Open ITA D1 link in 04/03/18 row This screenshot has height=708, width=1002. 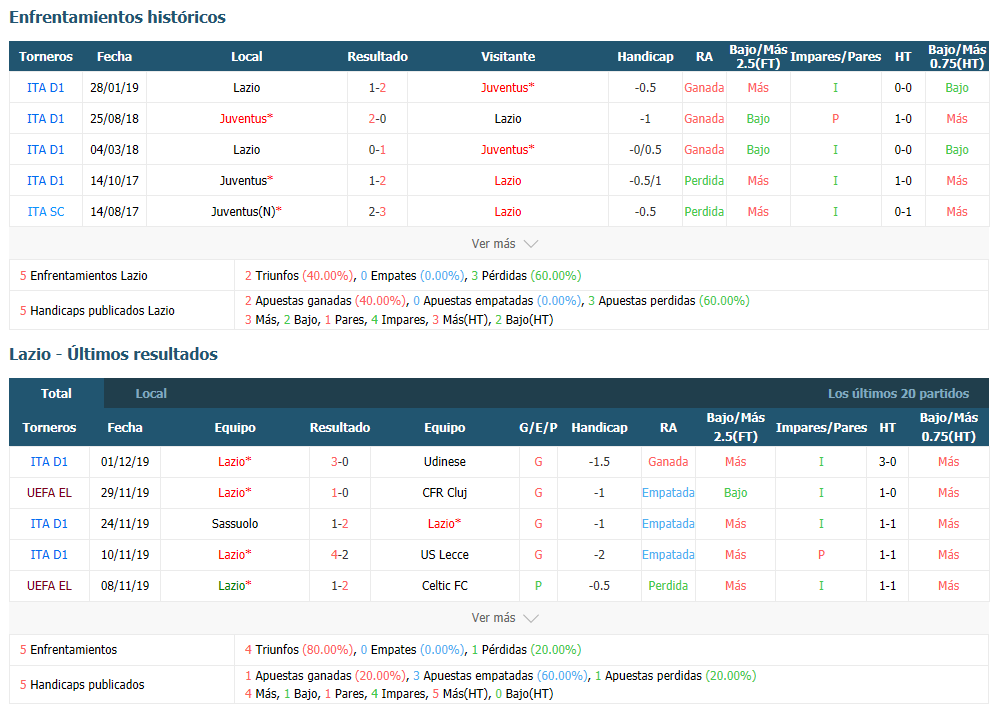45,150
